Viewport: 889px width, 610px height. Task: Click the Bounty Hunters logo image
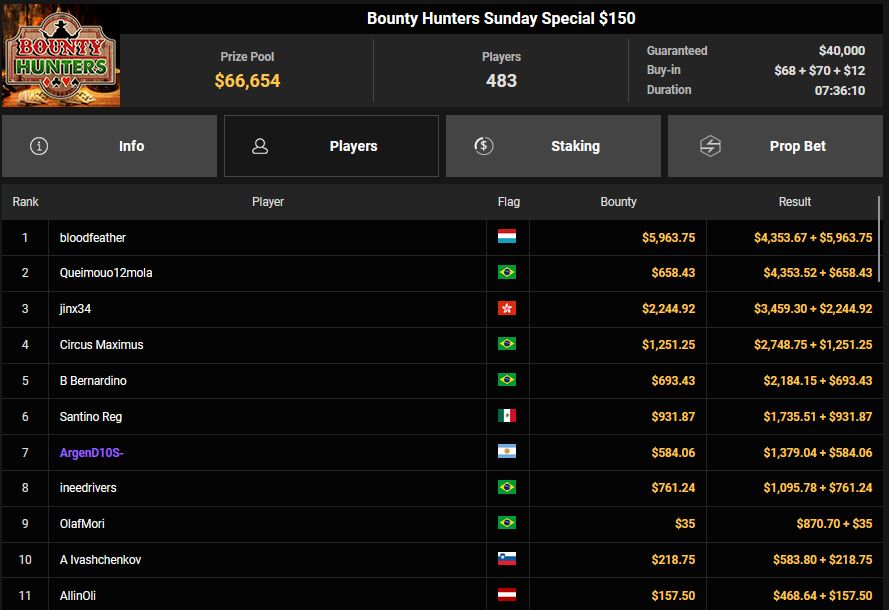click(x=61, y=56)
